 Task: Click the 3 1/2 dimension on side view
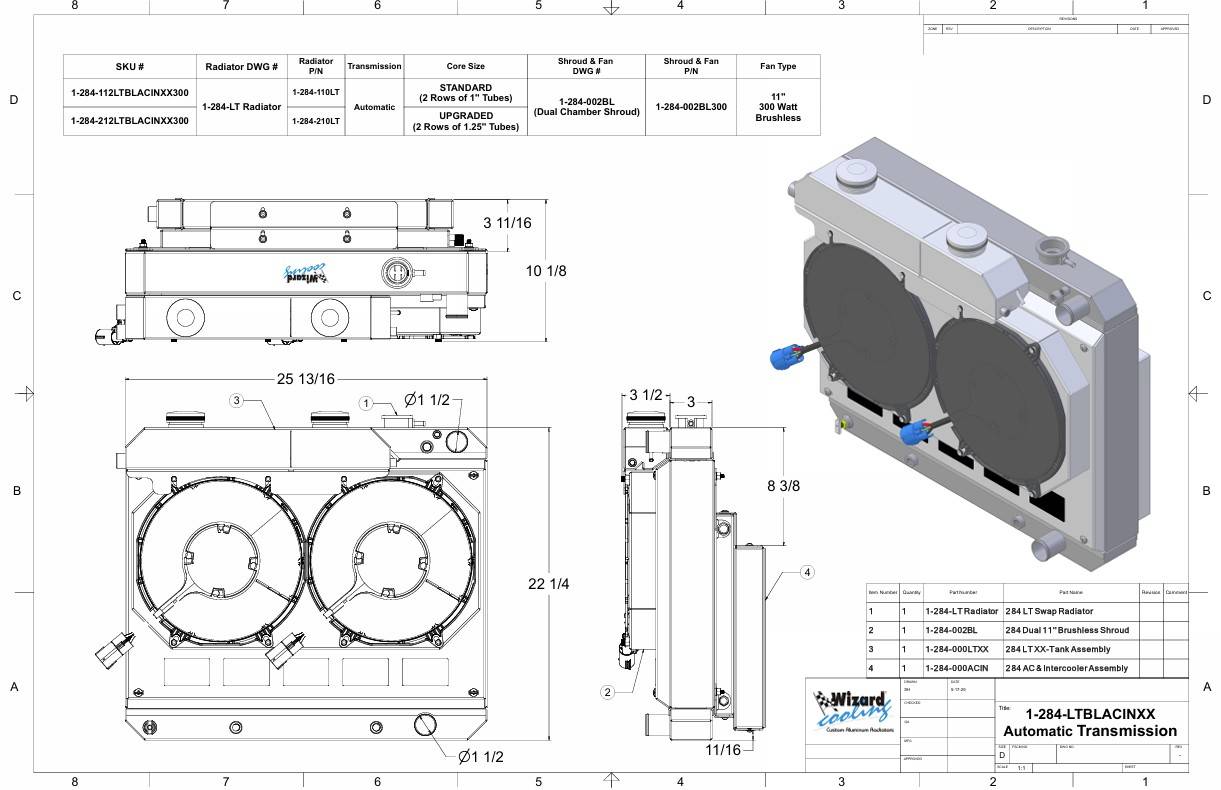pos(646,395)
